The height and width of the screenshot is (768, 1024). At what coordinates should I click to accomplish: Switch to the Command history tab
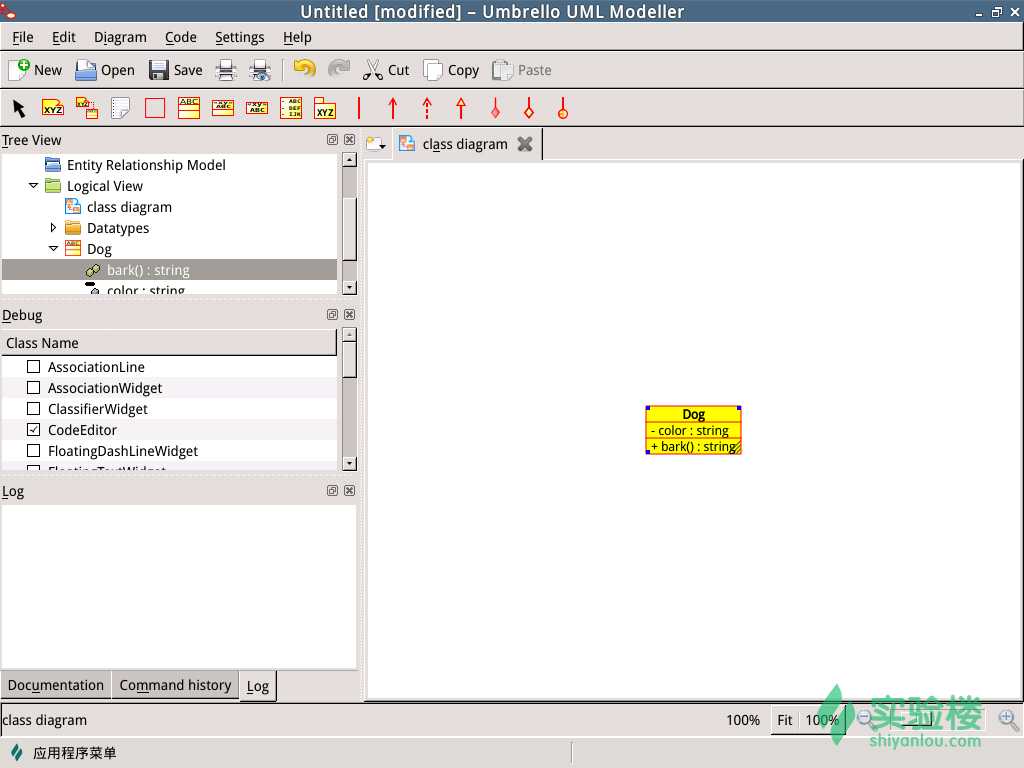175,685
